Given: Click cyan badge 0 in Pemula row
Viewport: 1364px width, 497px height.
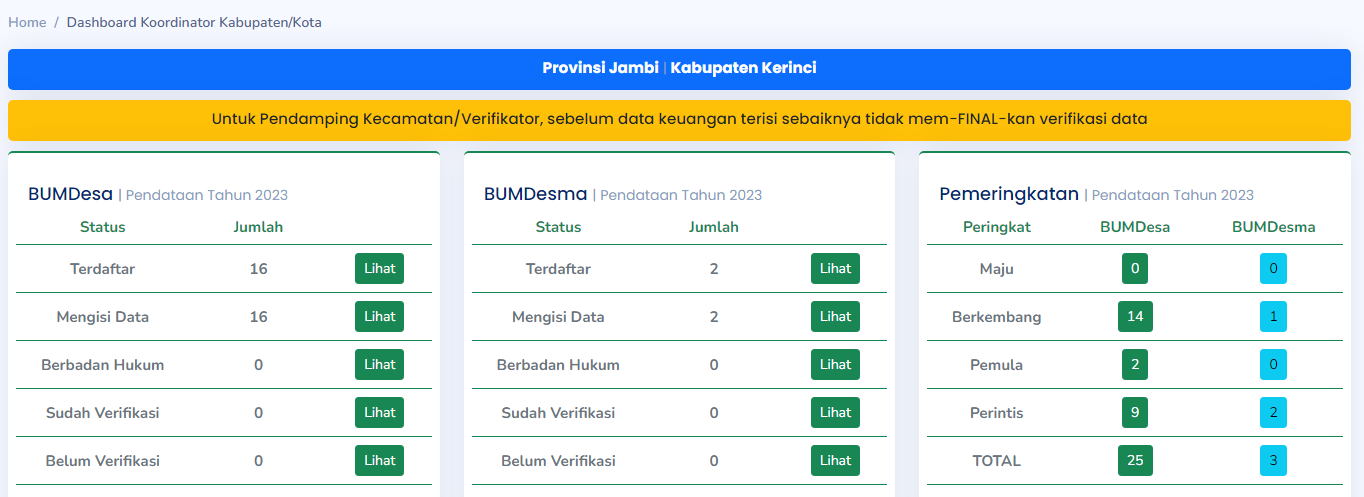Looking at the screenshot, I should pos(1273,365).
